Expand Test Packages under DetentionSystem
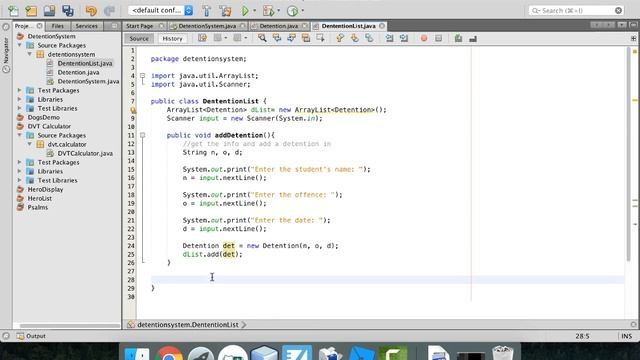 coord(20,90)
